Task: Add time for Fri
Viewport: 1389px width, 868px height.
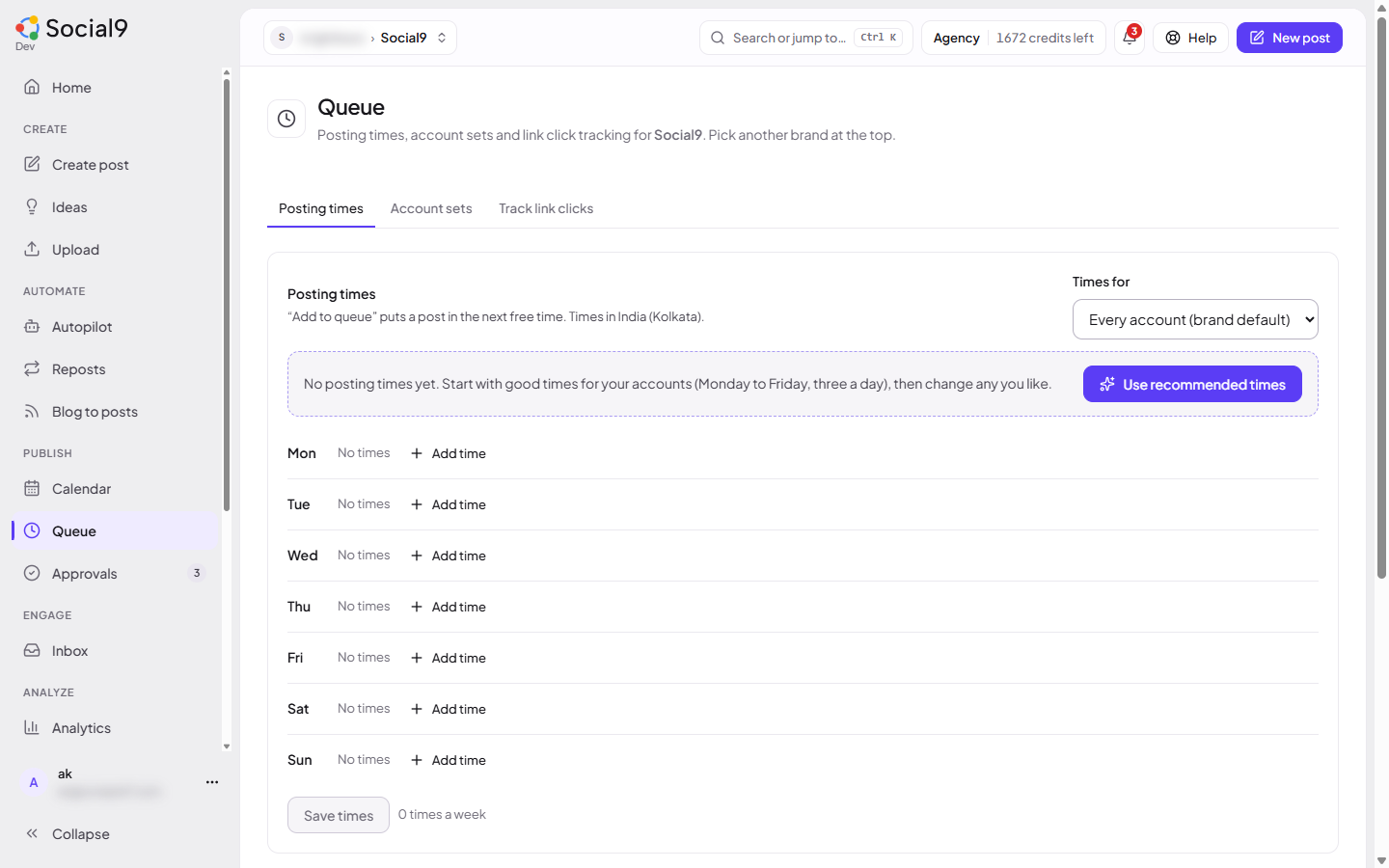Action: [x=449, y=658]
